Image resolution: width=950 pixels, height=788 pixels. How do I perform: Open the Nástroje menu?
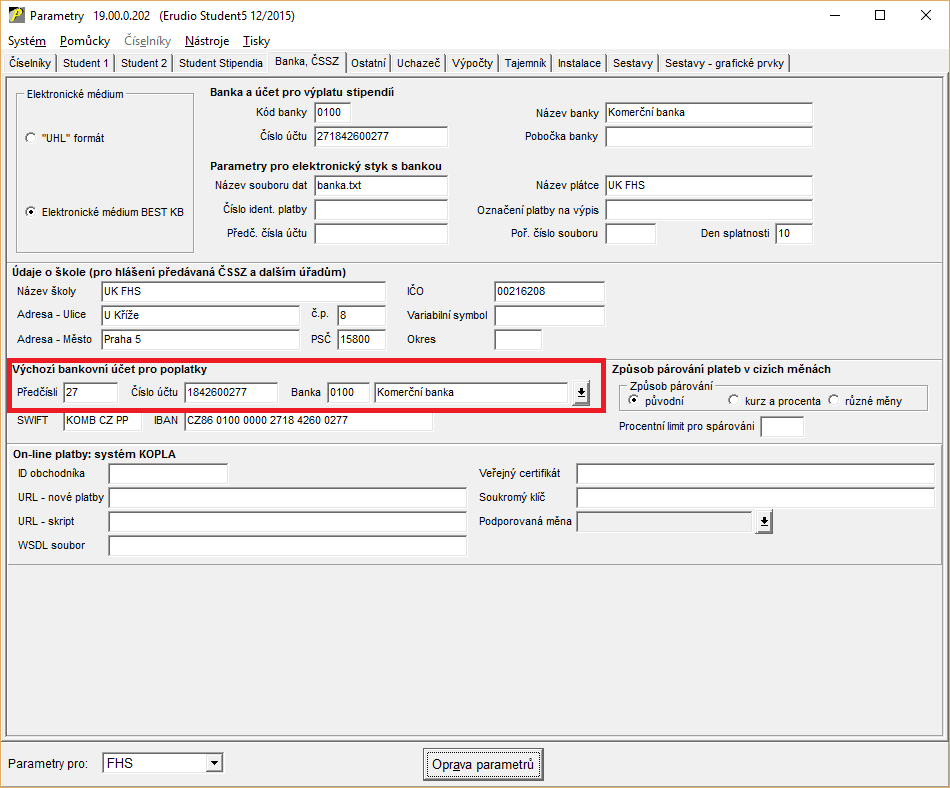click(207, 41)
